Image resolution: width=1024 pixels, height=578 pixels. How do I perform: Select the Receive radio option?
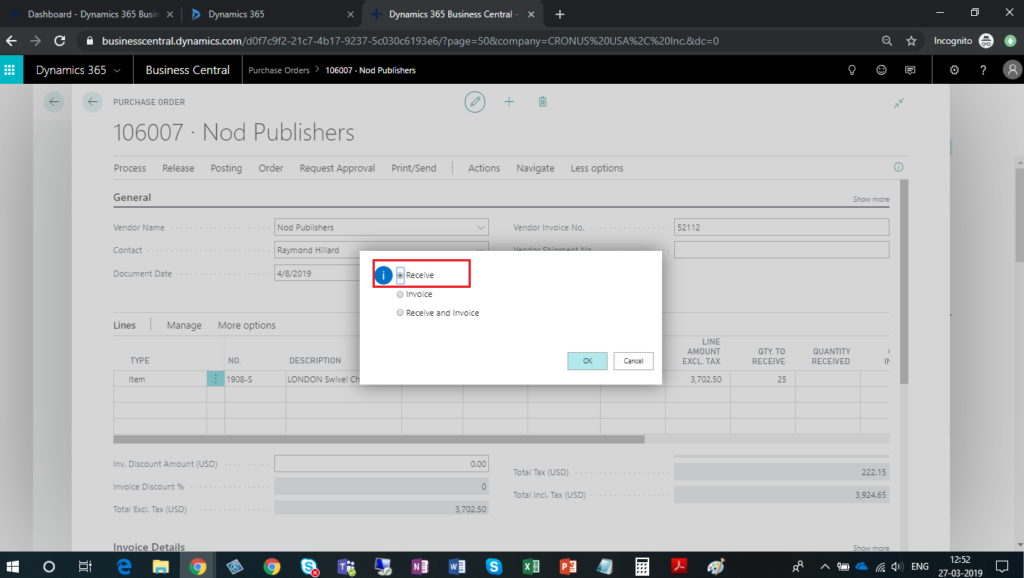[x=401, y=275]
